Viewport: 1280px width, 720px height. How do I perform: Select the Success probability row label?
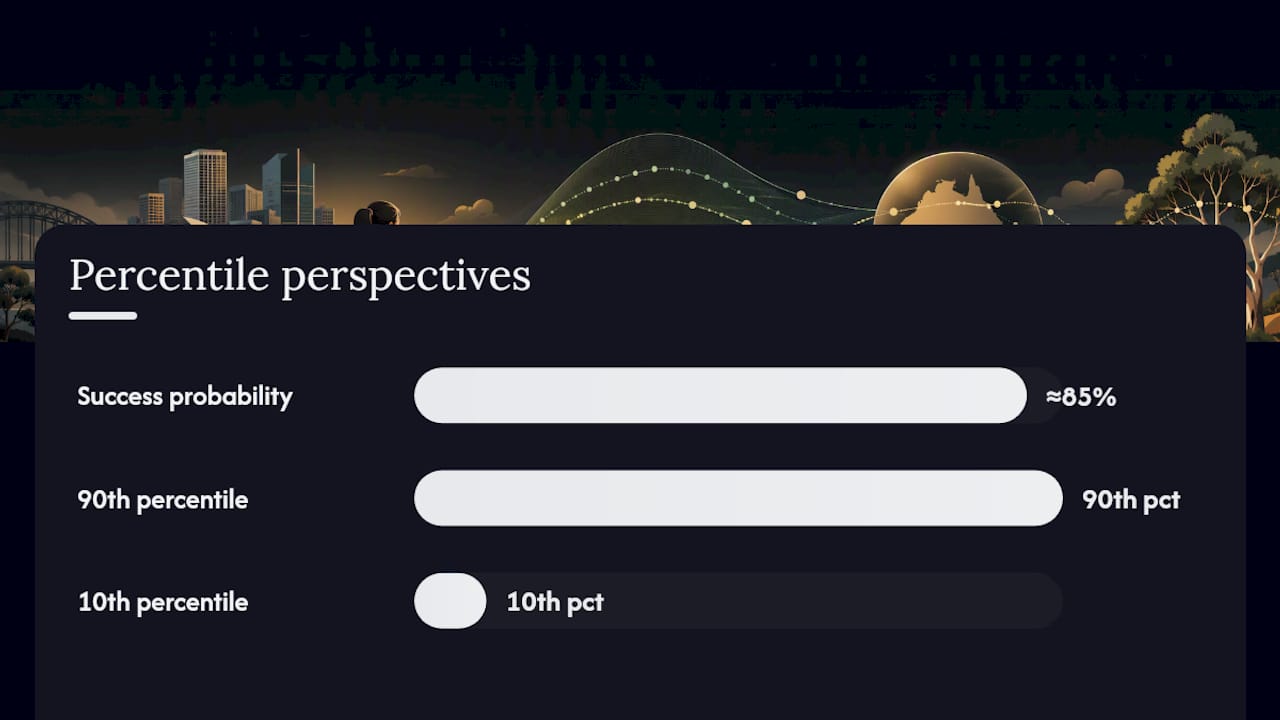(185, 397)
